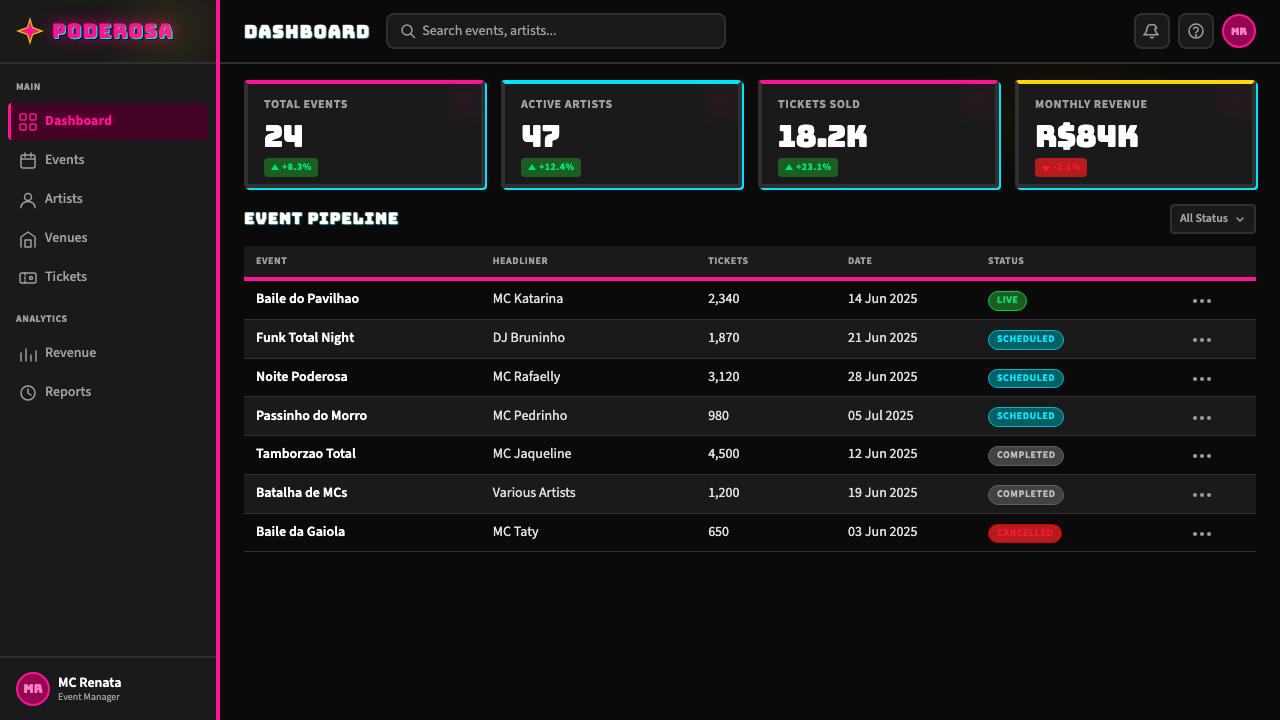Click the Revenue bar chart icon
The height and width of the screenshot is (720, 1280).
point(28,354)
